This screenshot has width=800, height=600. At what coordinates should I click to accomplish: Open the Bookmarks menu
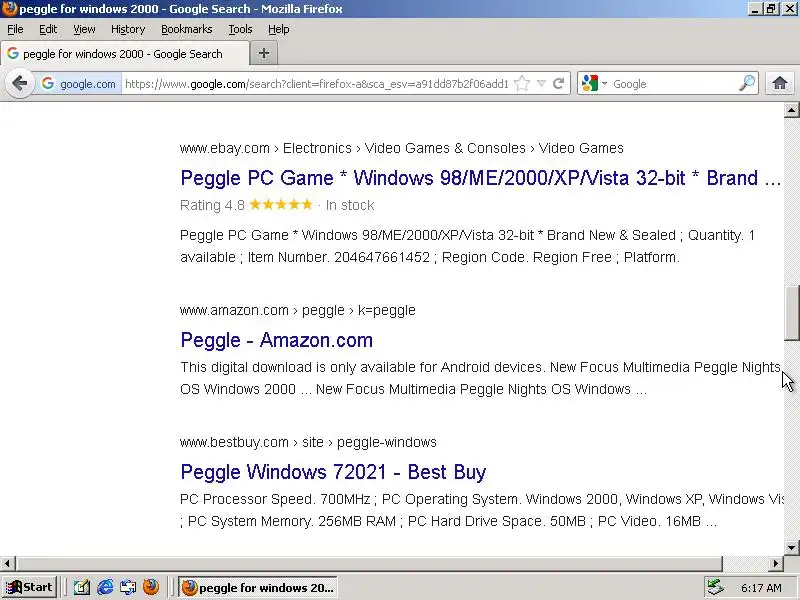pyautogui.click(x=187, y=29)
